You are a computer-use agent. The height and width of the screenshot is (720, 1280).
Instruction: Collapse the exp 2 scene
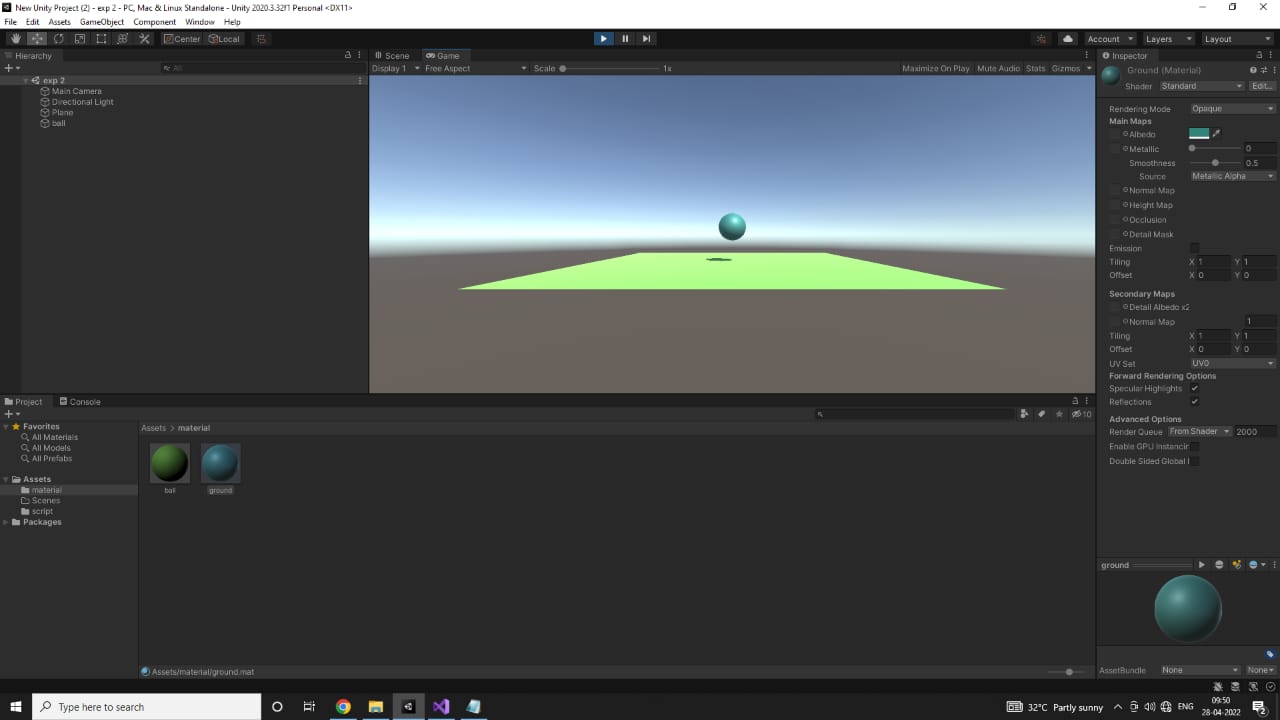pos(27,80)
